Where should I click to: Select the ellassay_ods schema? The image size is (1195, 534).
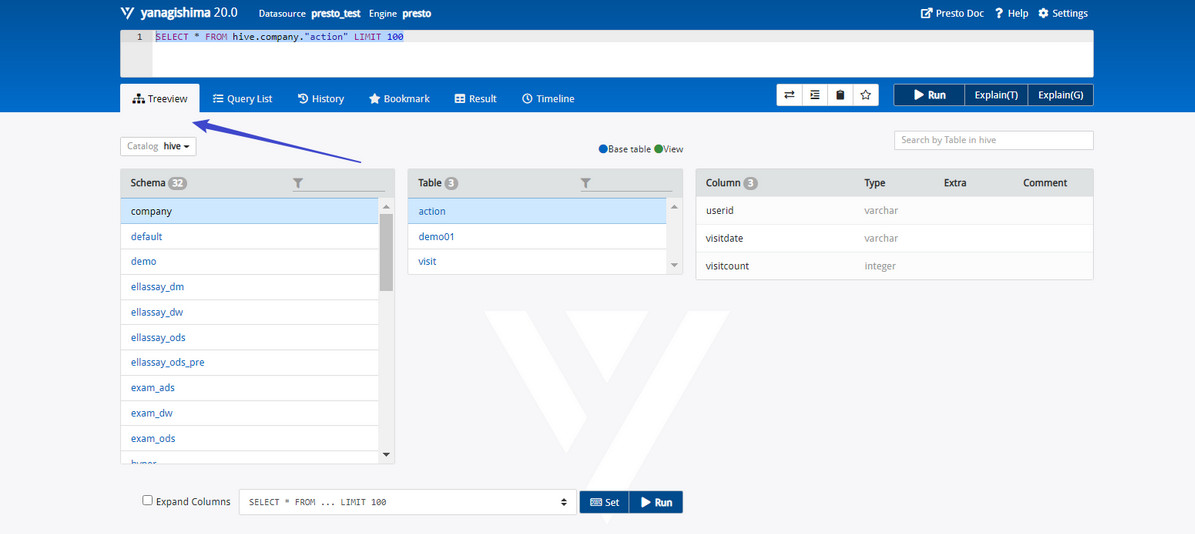pyautogui.click(x=249, y=337)
